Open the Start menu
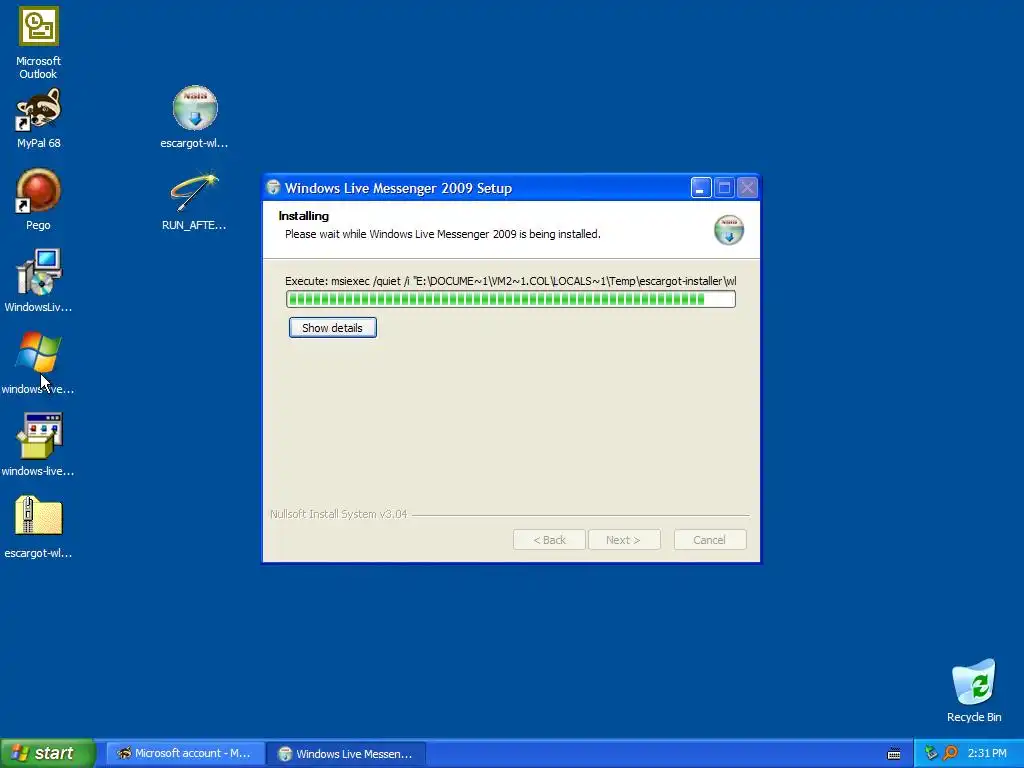 click(x=48, y=753)
